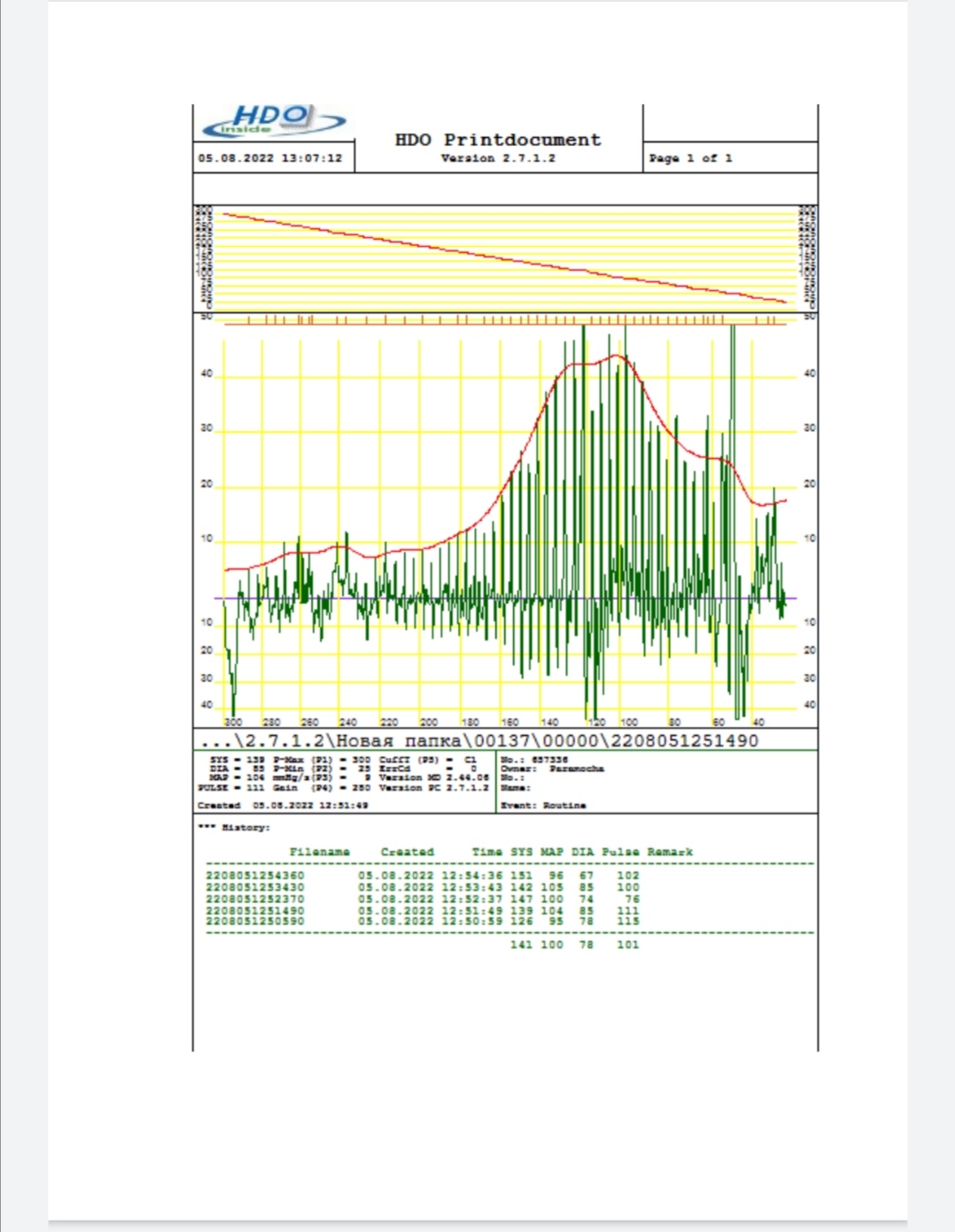Click the time 12:50:59 in history
The height and width of the screenshot is (1232, 955).
tap(472, 922)
